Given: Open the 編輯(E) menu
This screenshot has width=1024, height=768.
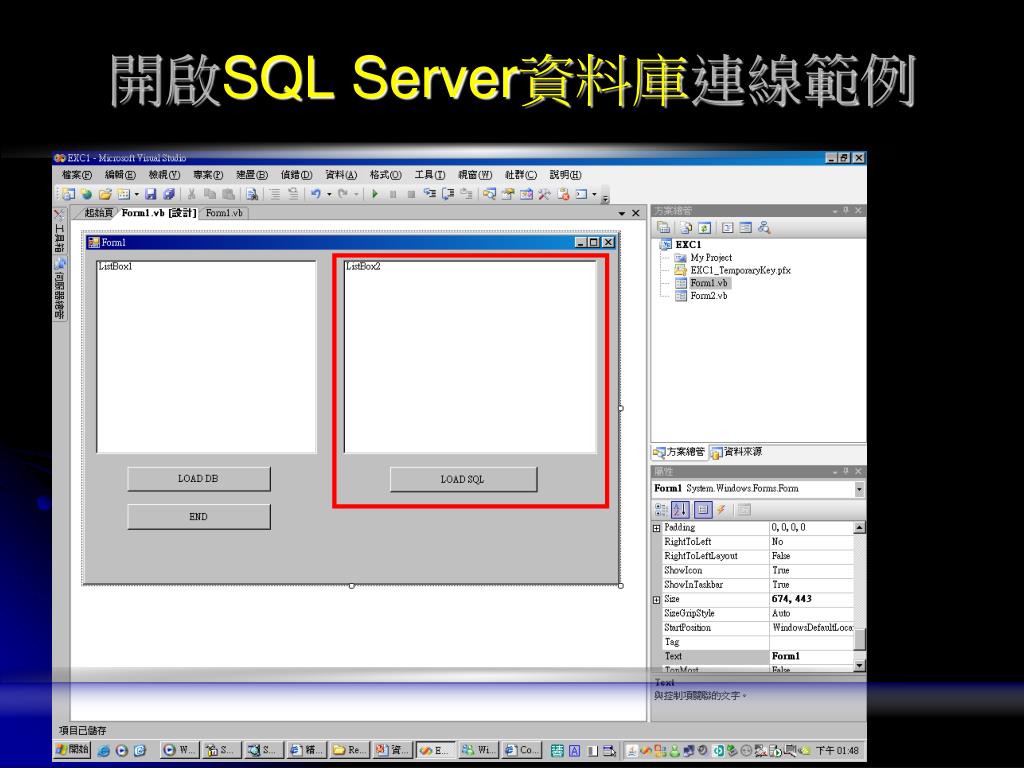Looking at the screenshot, I should click(120, 175).
